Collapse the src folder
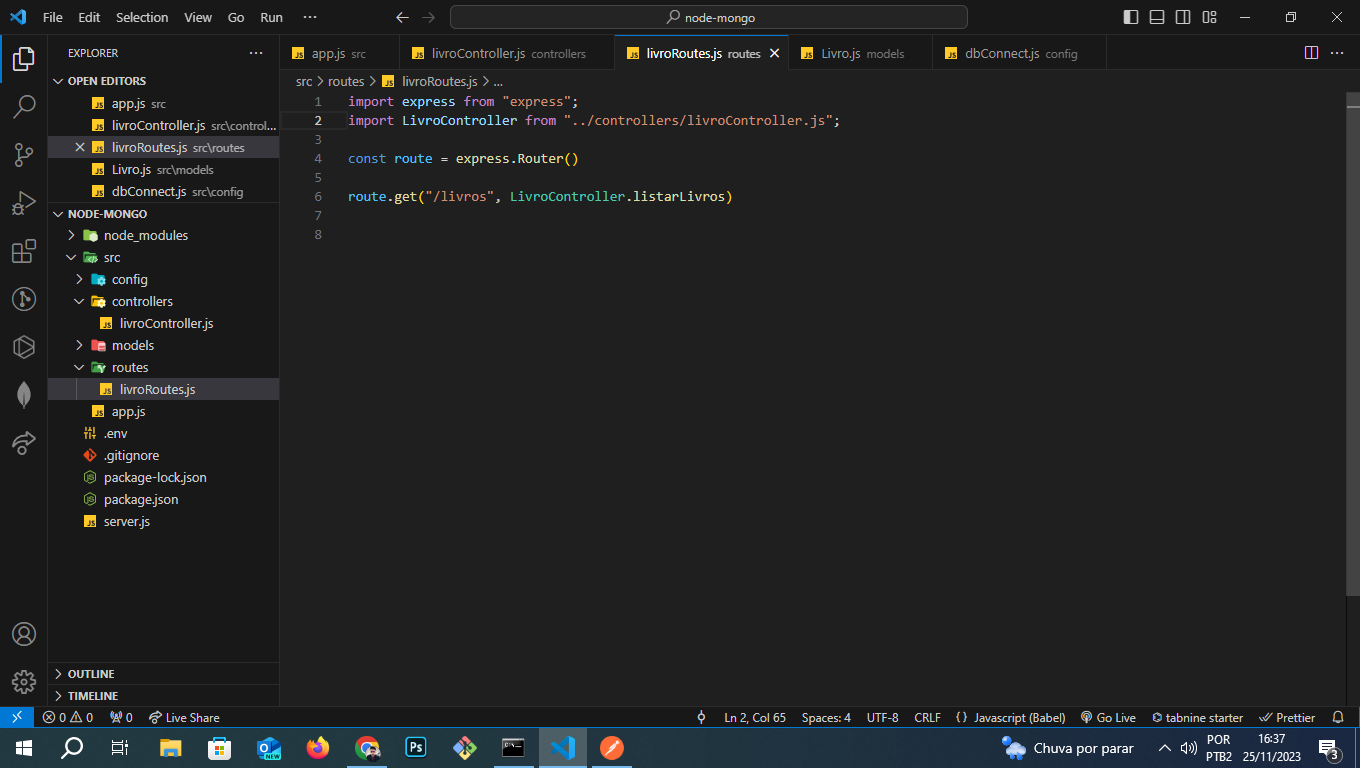 [163, 257]
